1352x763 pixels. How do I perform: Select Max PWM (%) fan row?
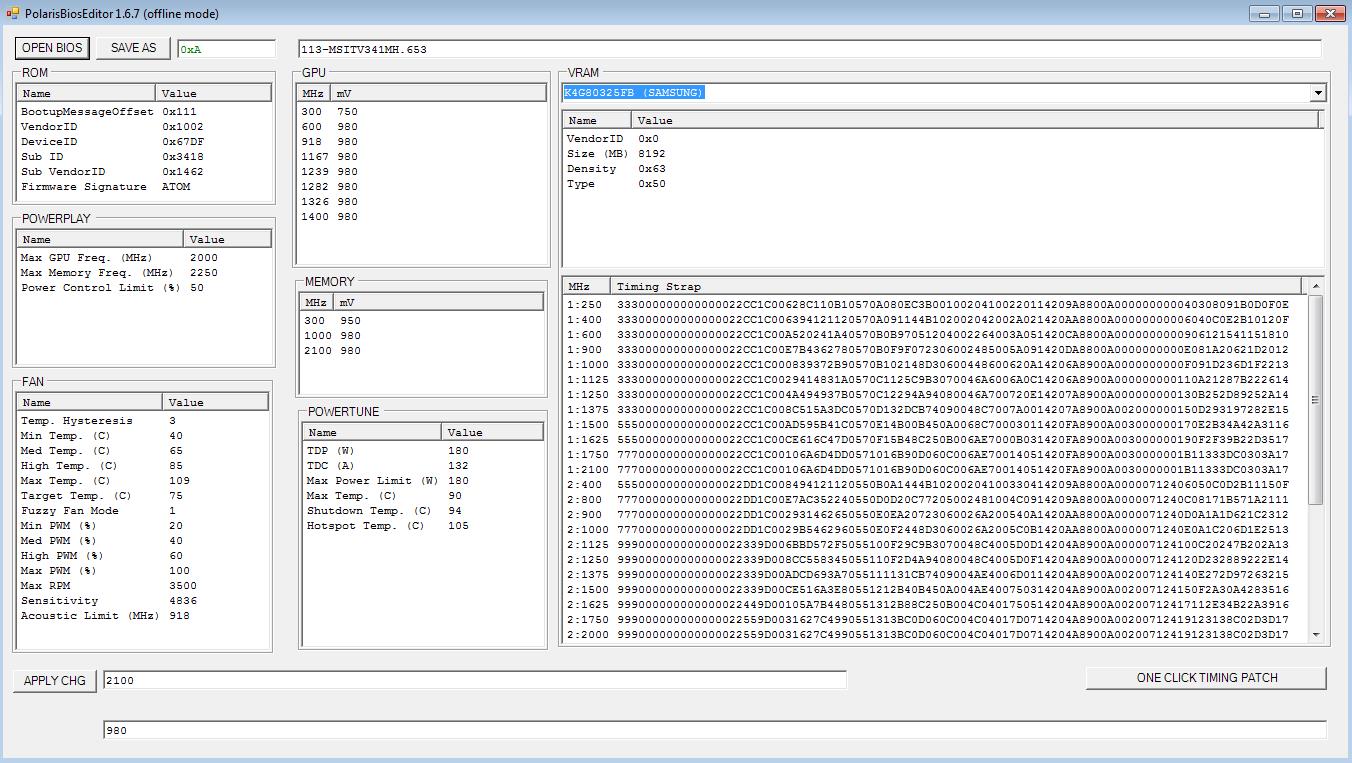pos(143,571)
